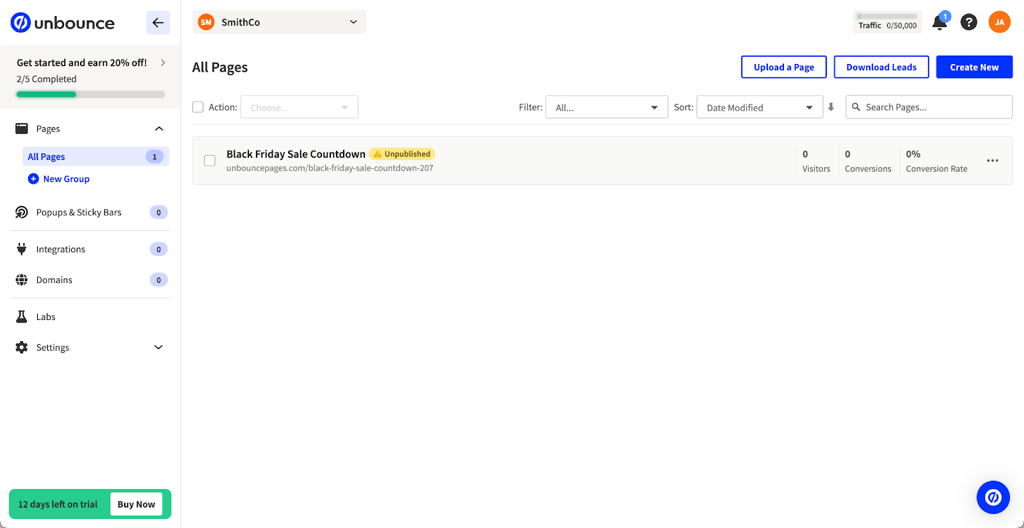Tick the select-all Action checkbox

point(198,107)
